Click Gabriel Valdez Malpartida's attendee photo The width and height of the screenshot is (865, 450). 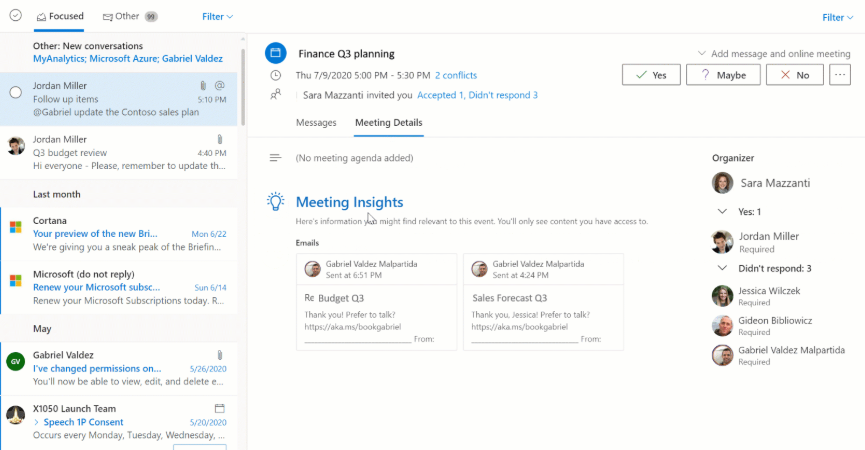click(x=723, y=356)
